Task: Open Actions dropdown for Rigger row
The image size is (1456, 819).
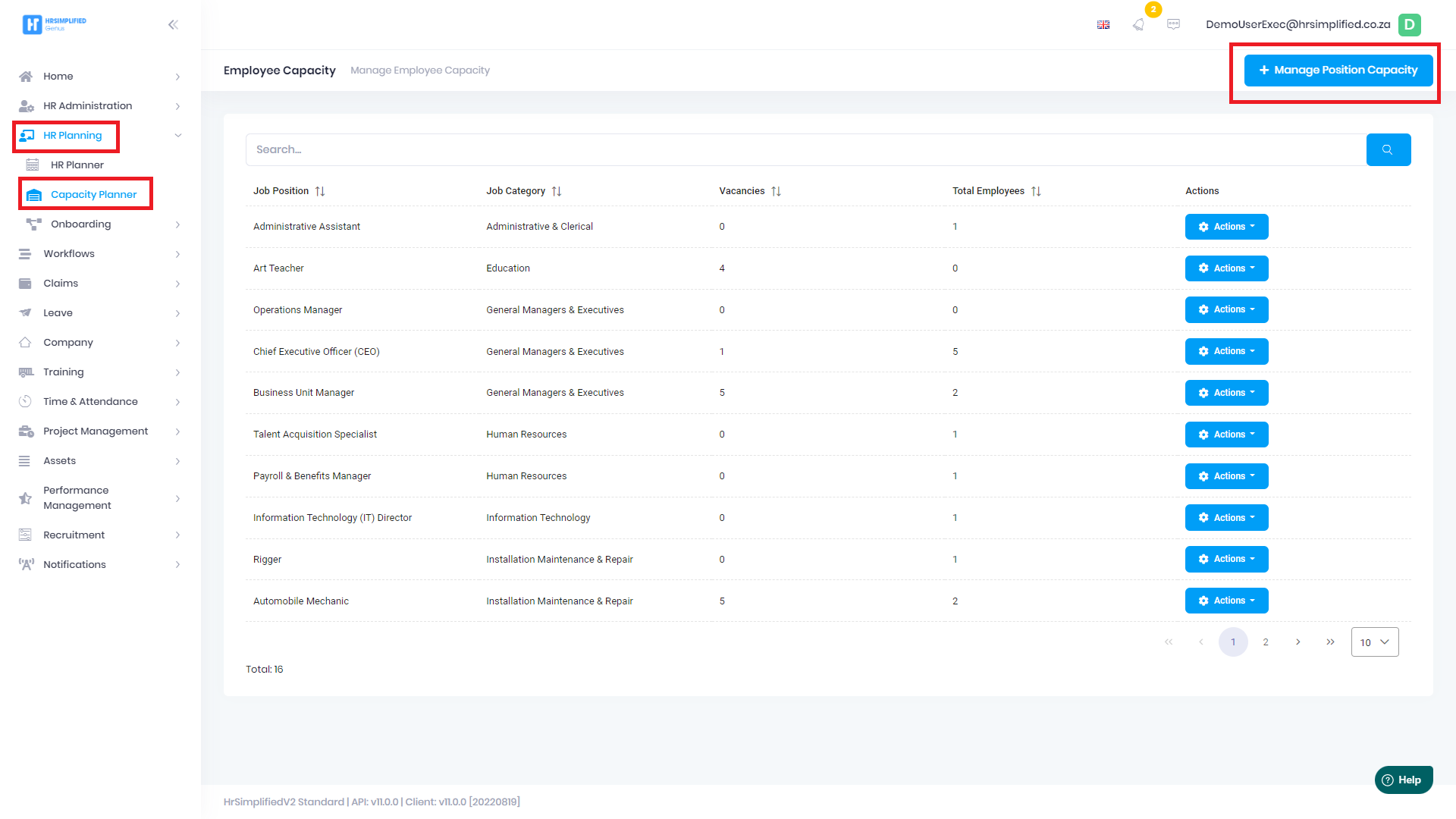Action: 1226,559
